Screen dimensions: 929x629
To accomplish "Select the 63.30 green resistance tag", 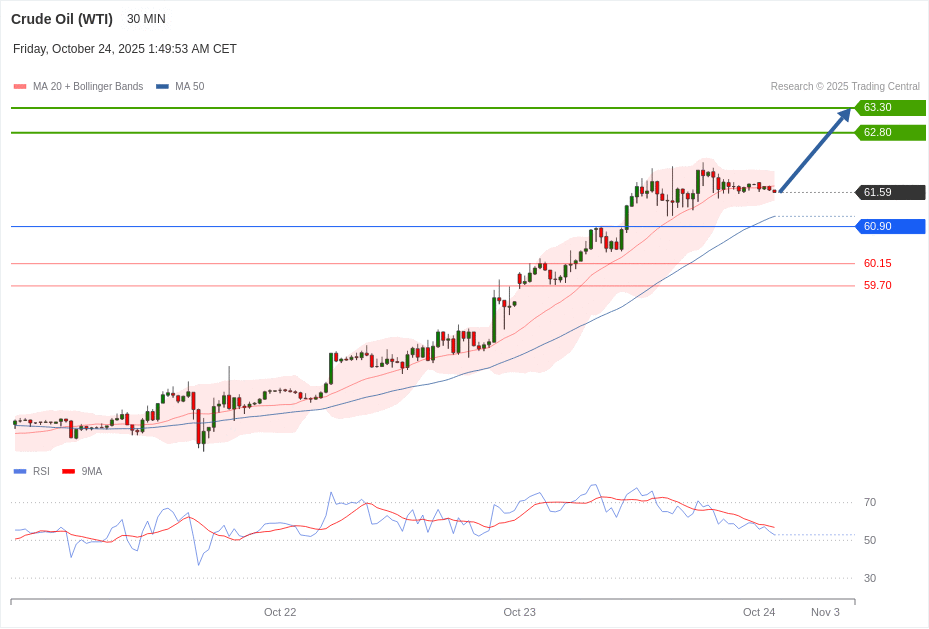I will pyautogui.click(x=889, y=108).
